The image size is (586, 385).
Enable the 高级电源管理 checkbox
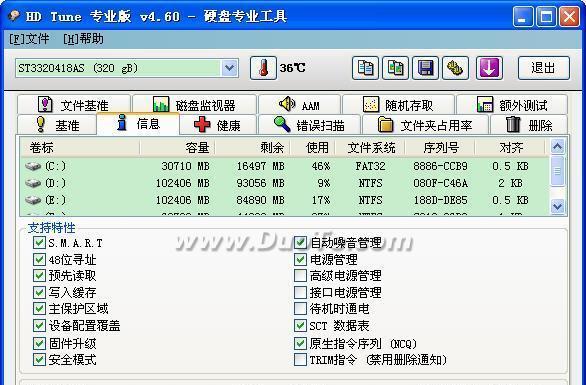[x=300, y=276]
